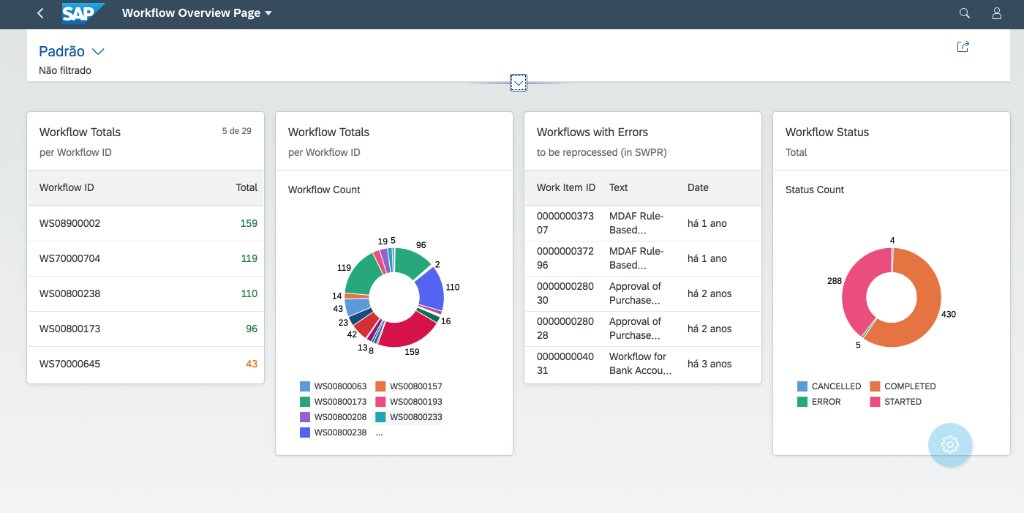Screen dimensions: 1024x513
Task: Select the STARTED status legend swatch
Action: [x=875, y=402]
